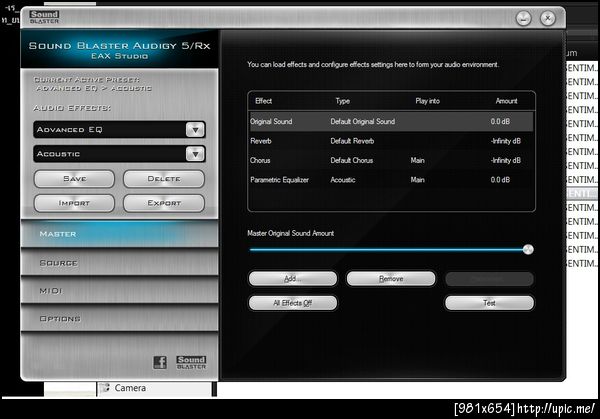Screen dimensions: 600x419
Task: Open the Advanced EQ effects dropdown arrow
Action: tap(196, 130)
